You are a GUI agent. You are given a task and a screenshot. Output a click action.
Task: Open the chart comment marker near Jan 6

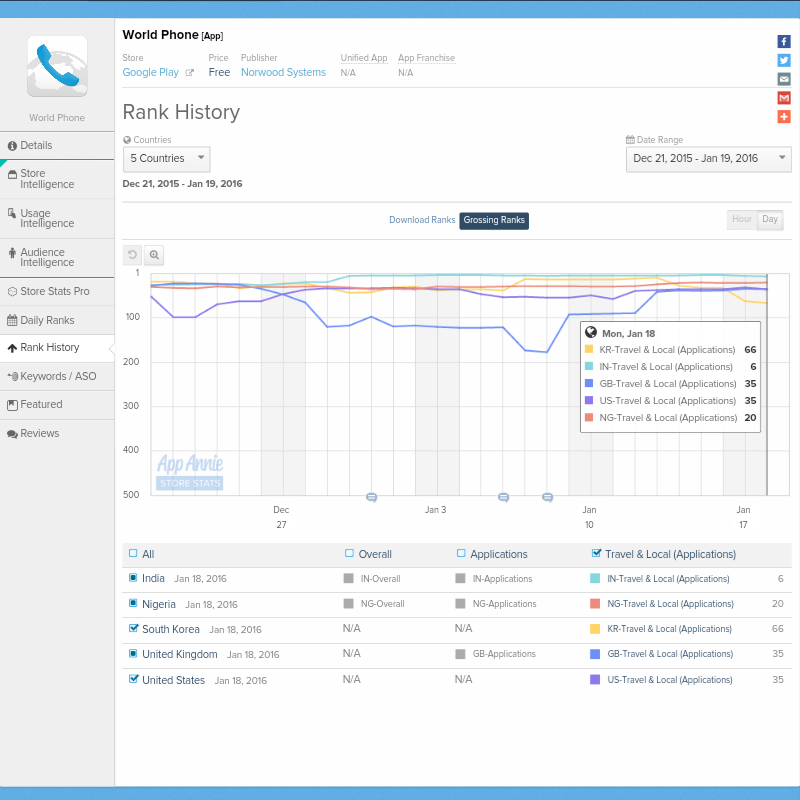pos(503,497)
